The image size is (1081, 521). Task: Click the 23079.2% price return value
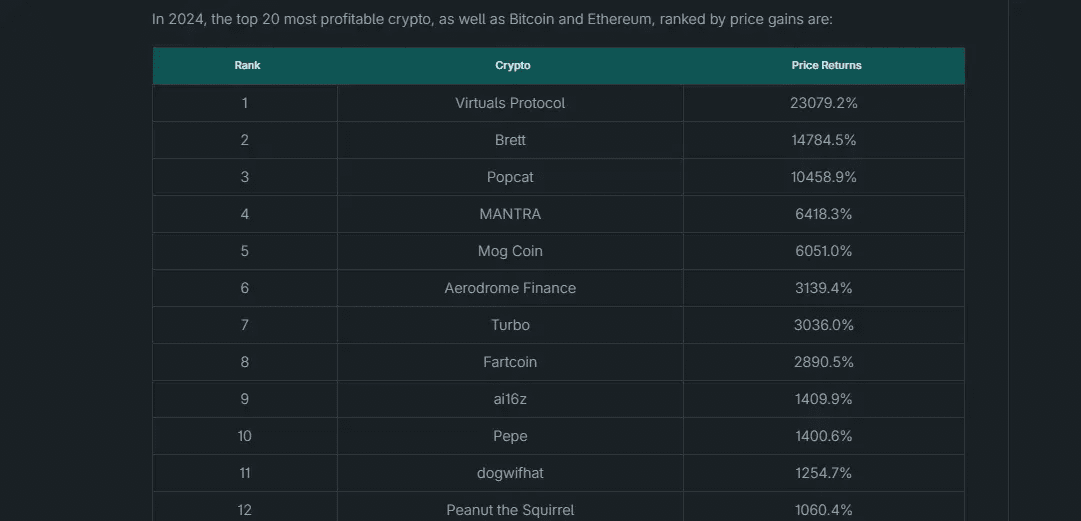coord(824,103)
